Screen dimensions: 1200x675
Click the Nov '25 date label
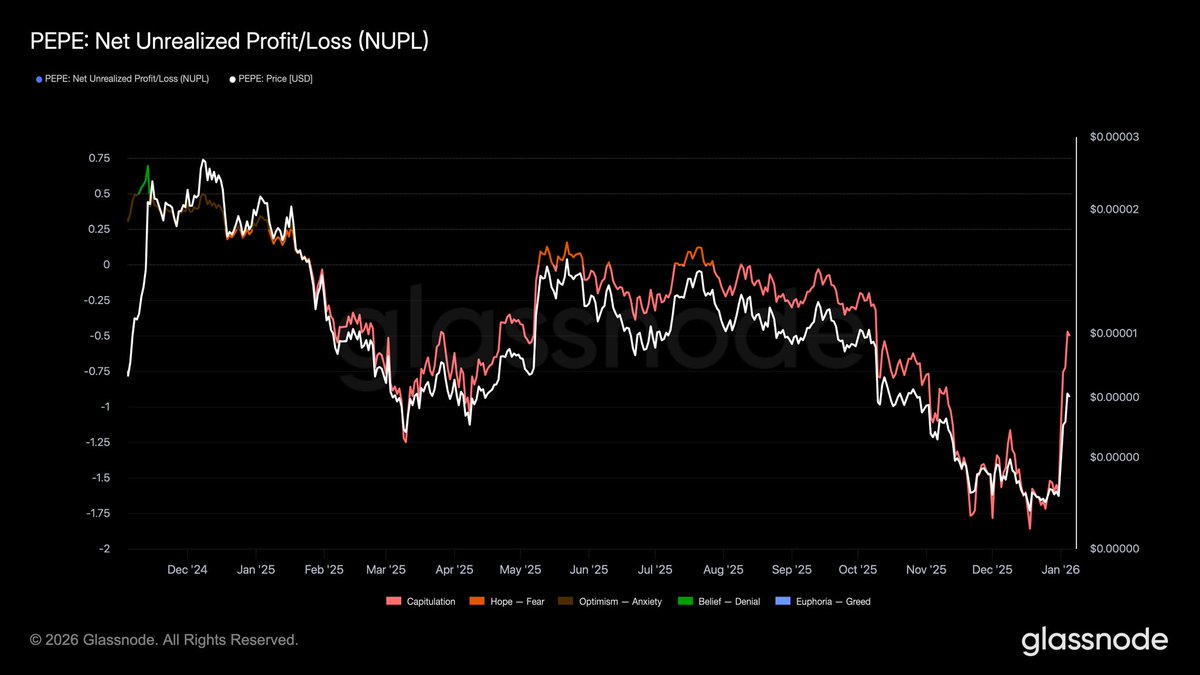coord(926,570)
